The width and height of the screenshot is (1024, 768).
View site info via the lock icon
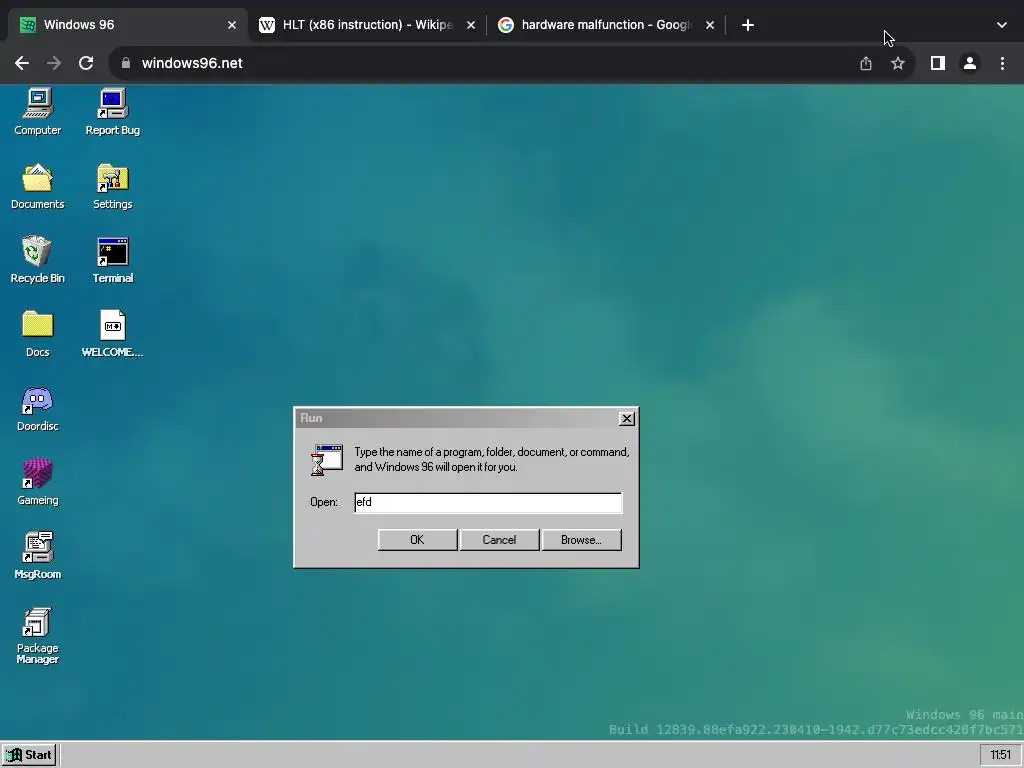point(126,63)
